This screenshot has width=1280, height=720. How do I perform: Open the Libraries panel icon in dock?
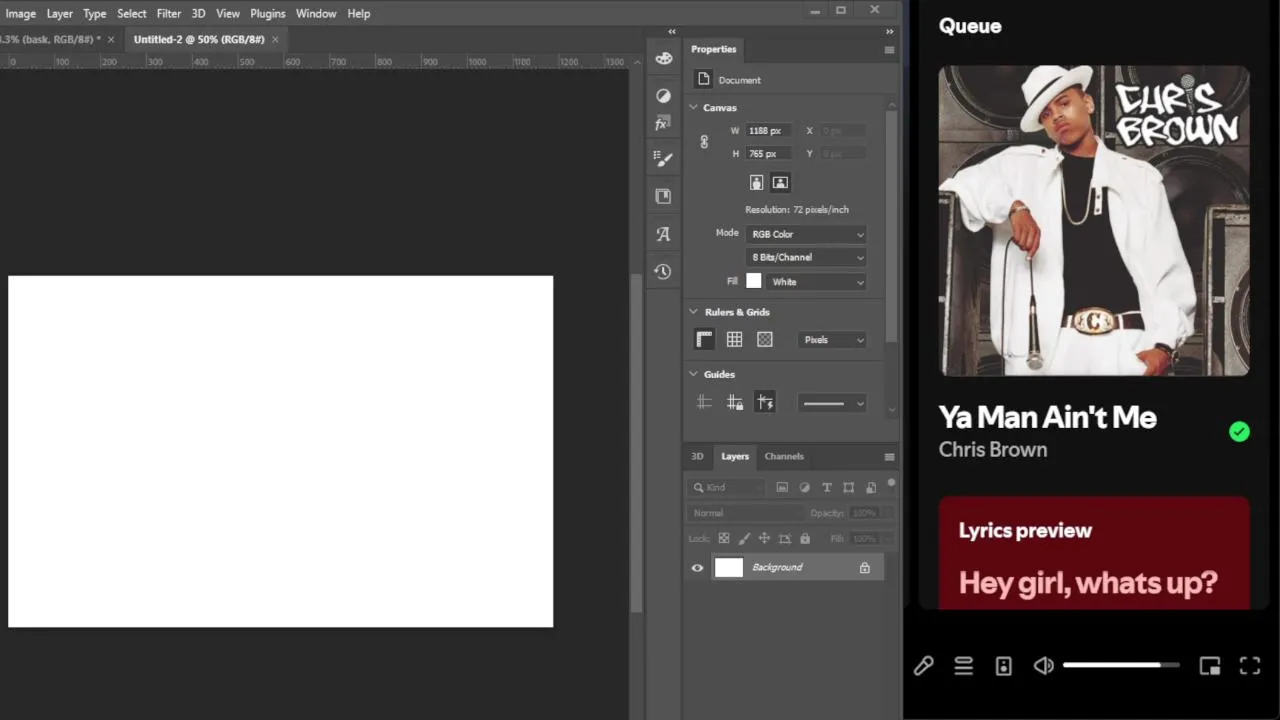pos(663,196)
